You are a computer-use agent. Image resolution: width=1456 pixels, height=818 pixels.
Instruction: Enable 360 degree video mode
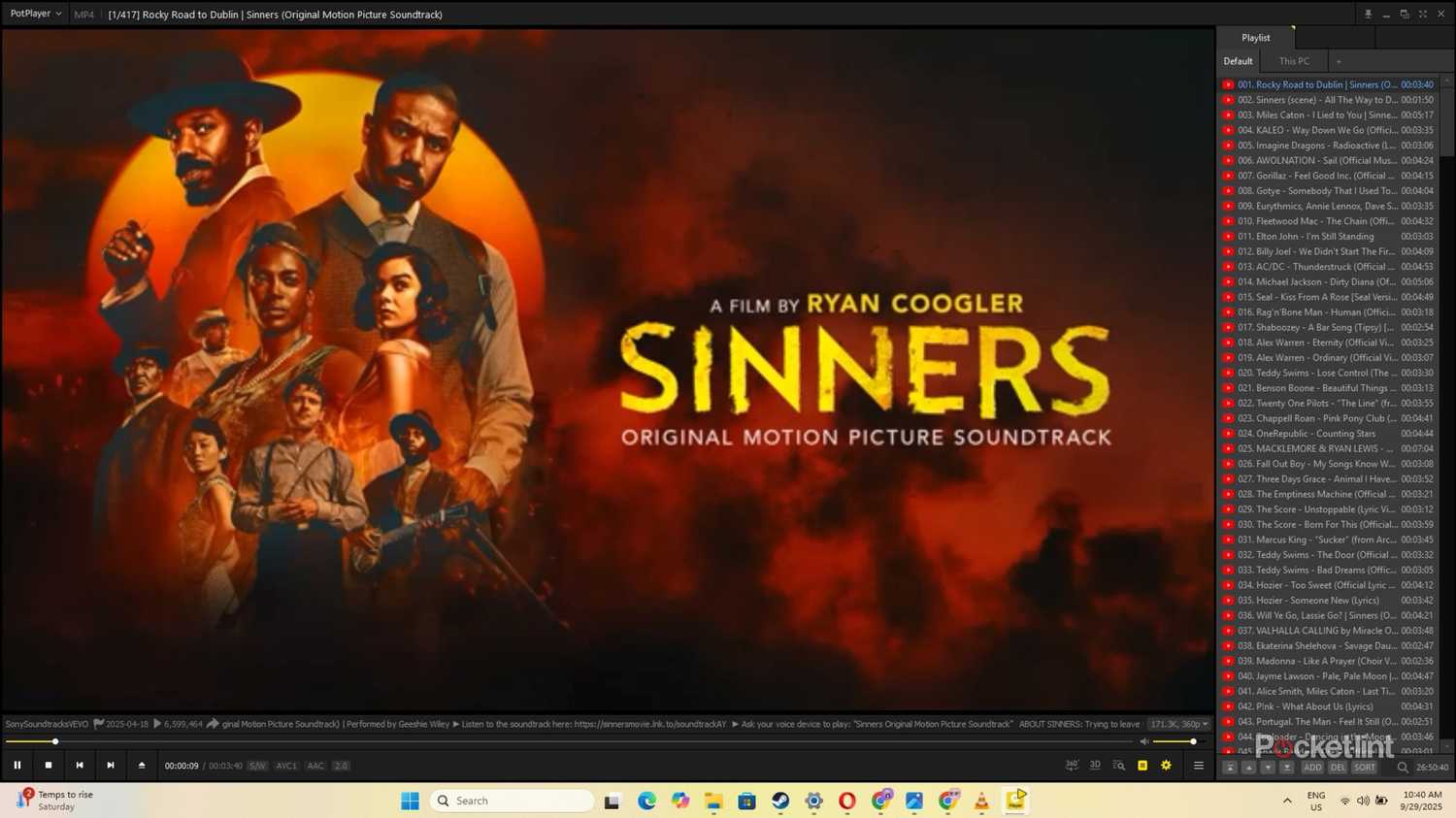click(1072, 766)
